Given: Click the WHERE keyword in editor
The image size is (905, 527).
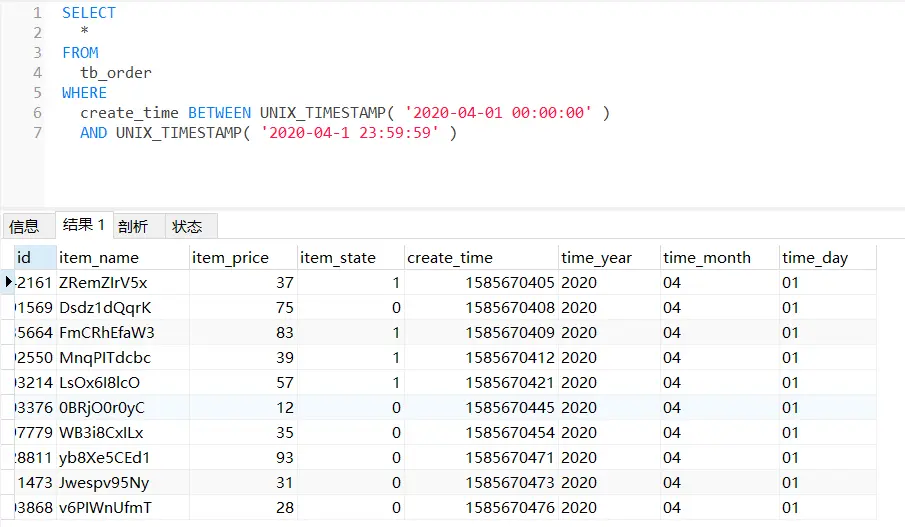Looking at the screenshot, I should coord(84,93).
